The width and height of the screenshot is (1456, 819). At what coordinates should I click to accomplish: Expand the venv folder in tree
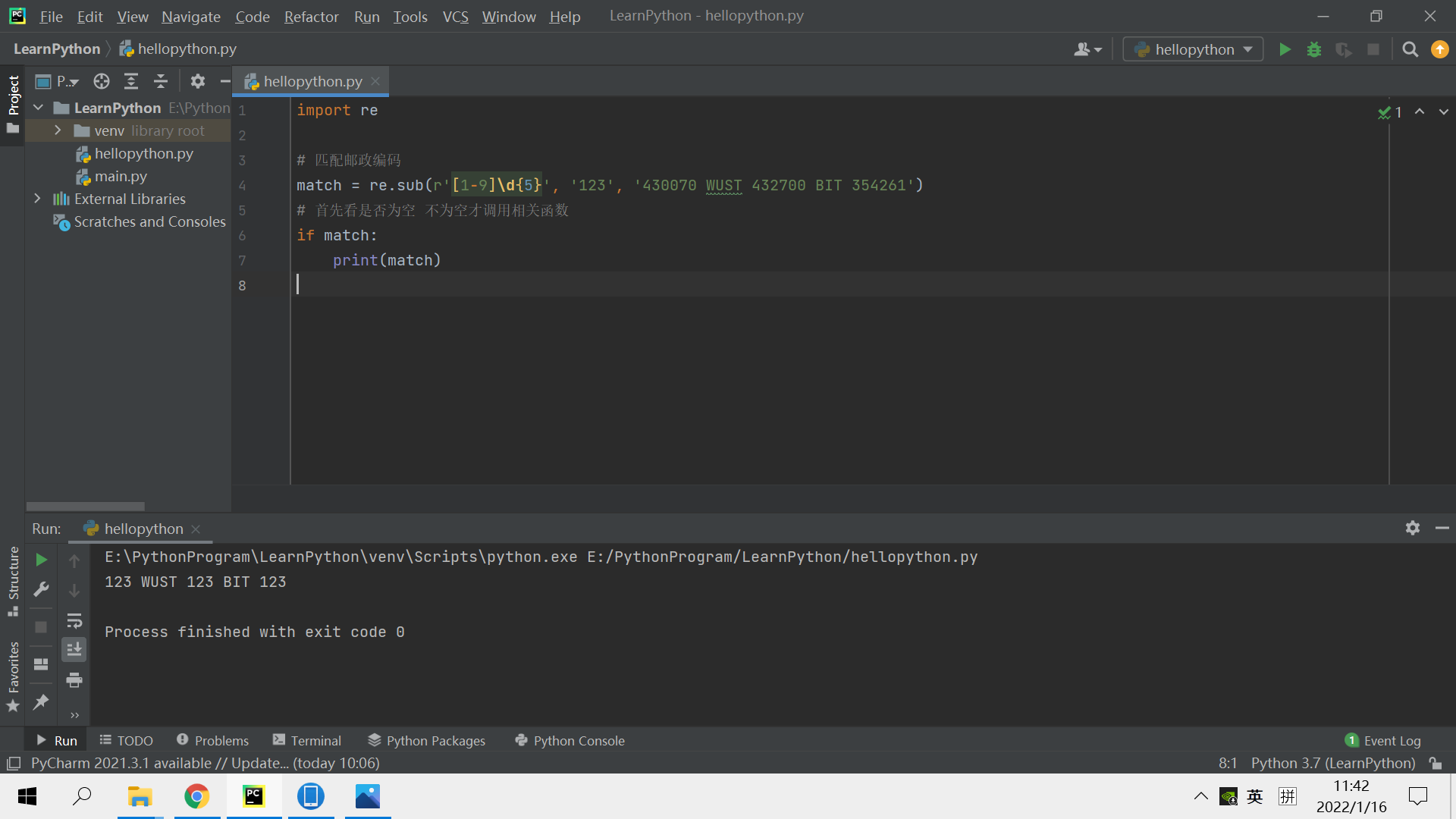[58, 130]
